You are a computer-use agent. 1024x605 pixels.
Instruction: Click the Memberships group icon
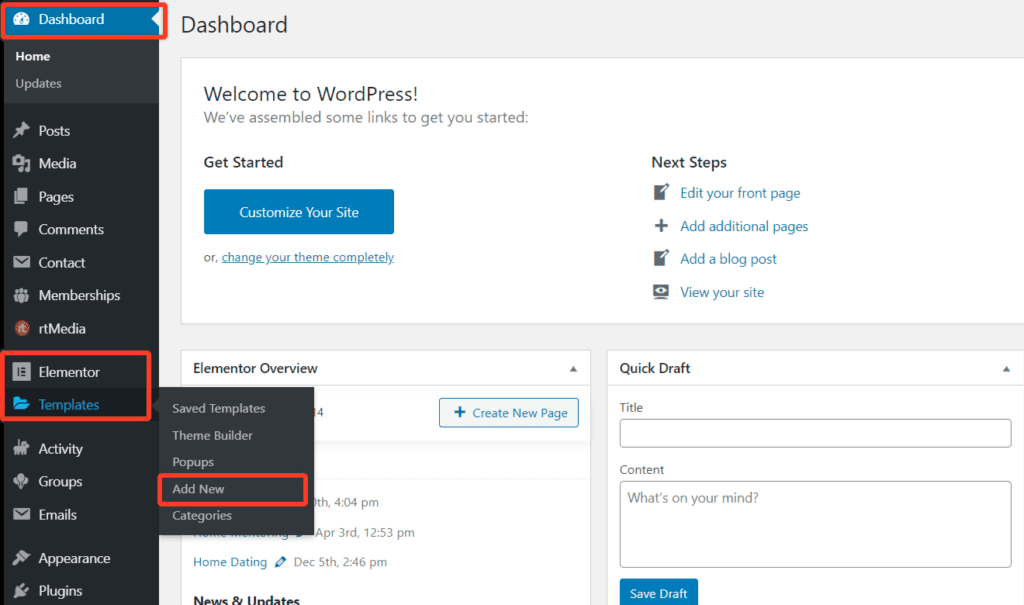click(x=22, y=295)
